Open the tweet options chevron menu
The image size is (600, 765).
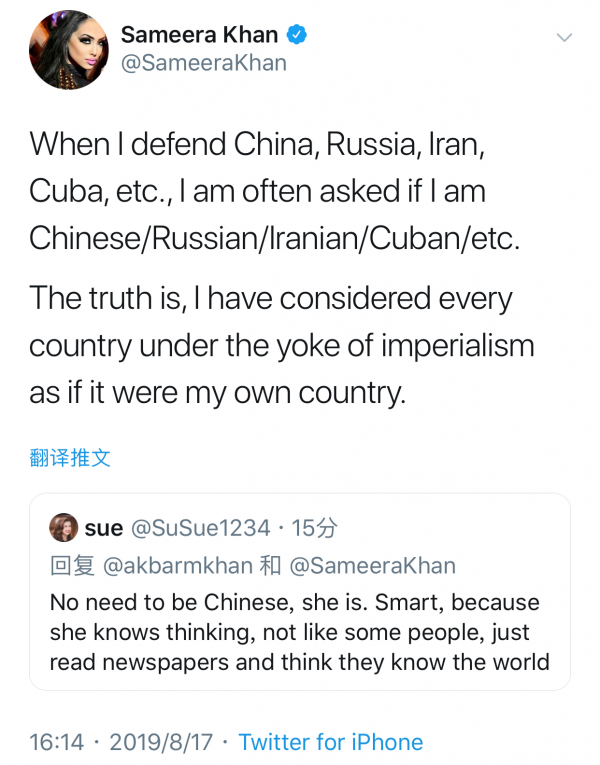pos(565,39)
